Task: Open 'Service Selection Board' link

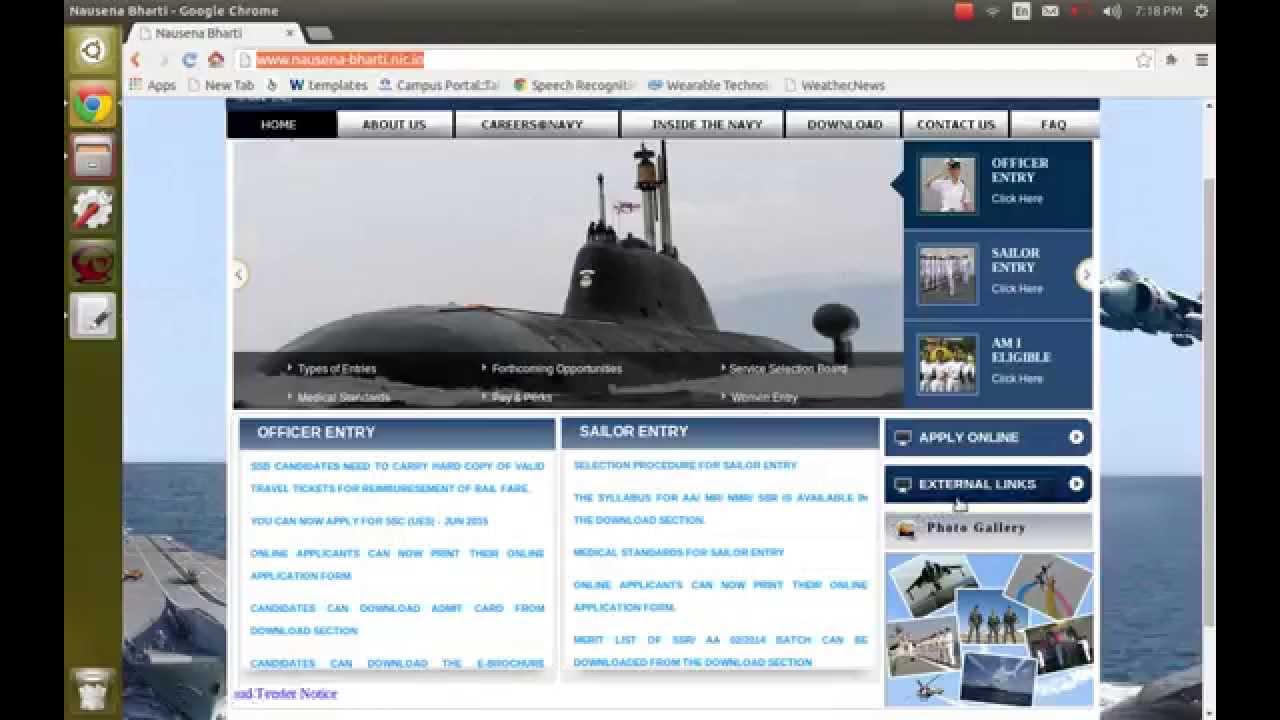Action: coord(788,369)
